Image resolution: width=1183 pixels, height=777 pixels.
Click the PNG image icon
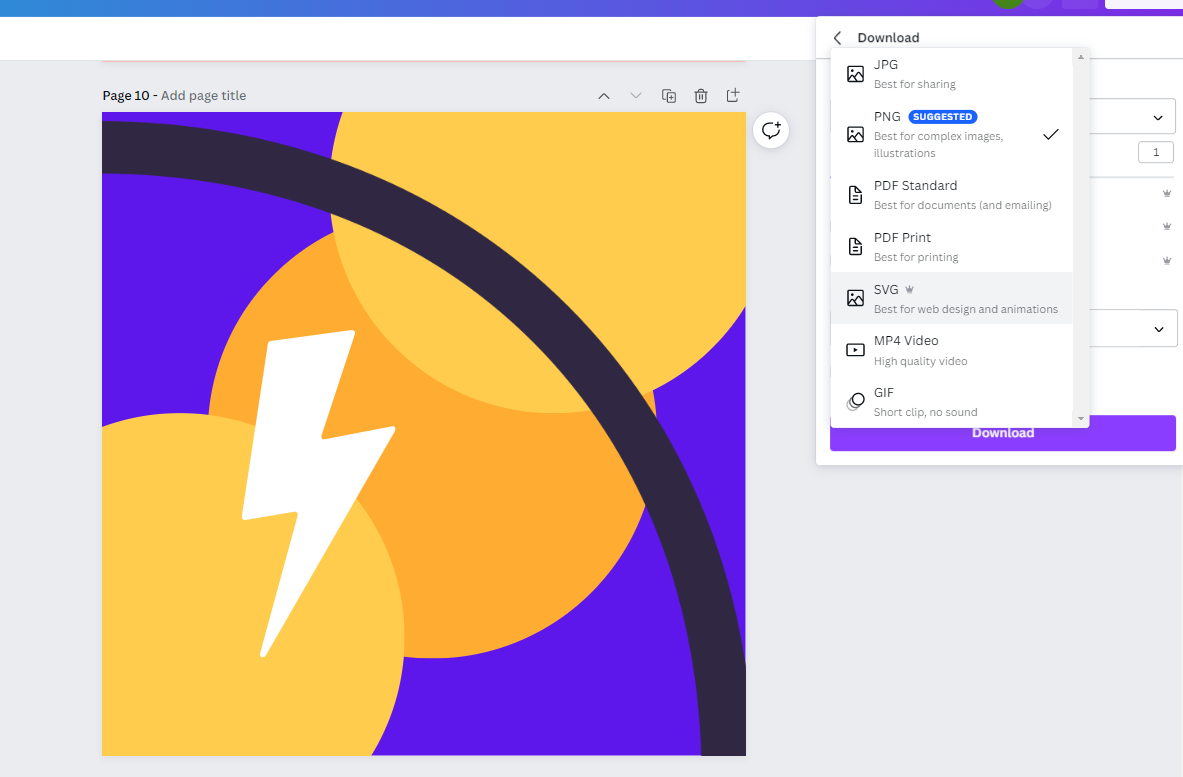click(x=856, y=134)
